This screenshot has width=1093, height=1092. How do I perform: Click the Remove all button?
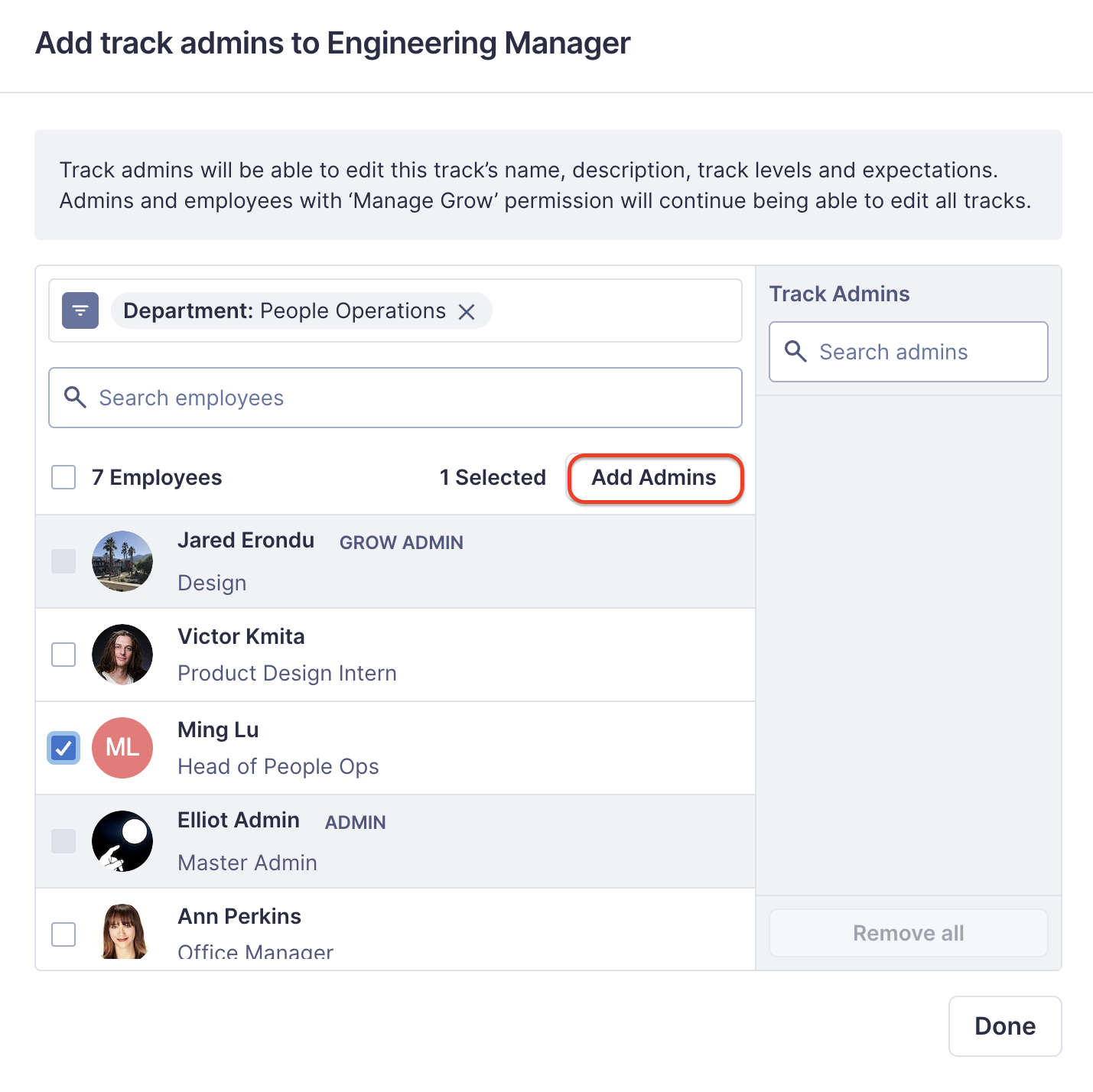908,933
